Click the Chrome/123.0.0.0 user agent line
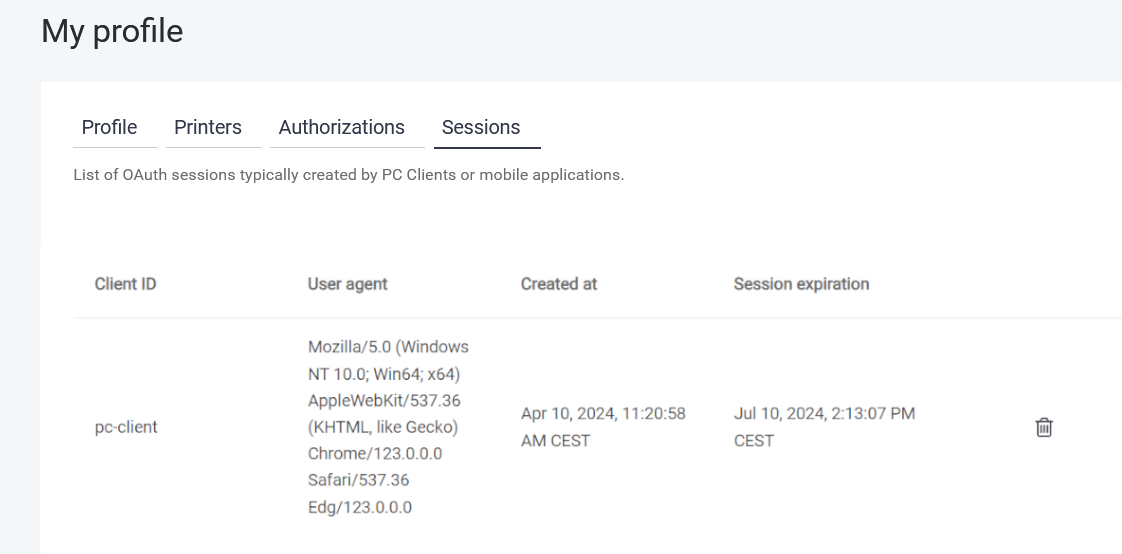1122x554 pixels. pos(375,454)
